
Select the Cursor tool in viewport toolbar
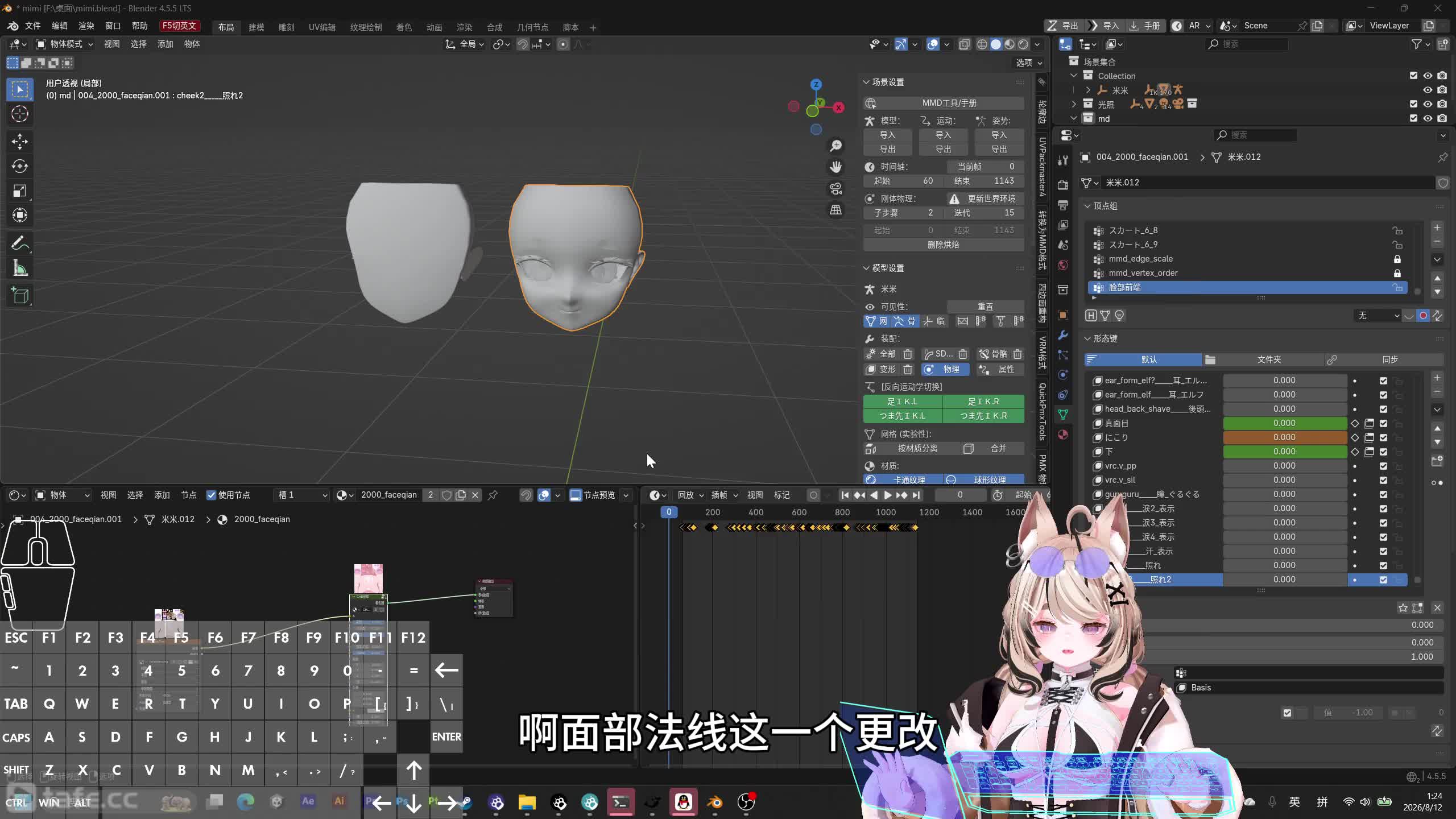[x=20, y=114]
